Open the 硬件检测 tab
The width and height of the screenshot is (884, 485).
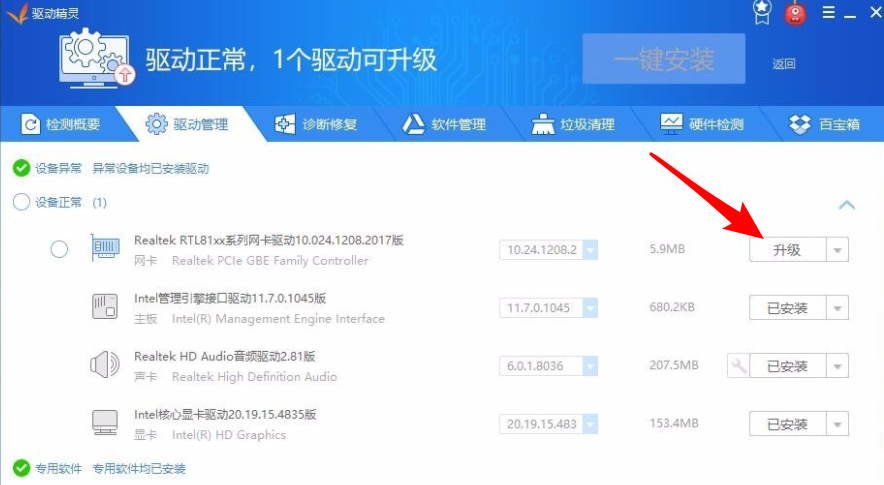tap(702, 124)
